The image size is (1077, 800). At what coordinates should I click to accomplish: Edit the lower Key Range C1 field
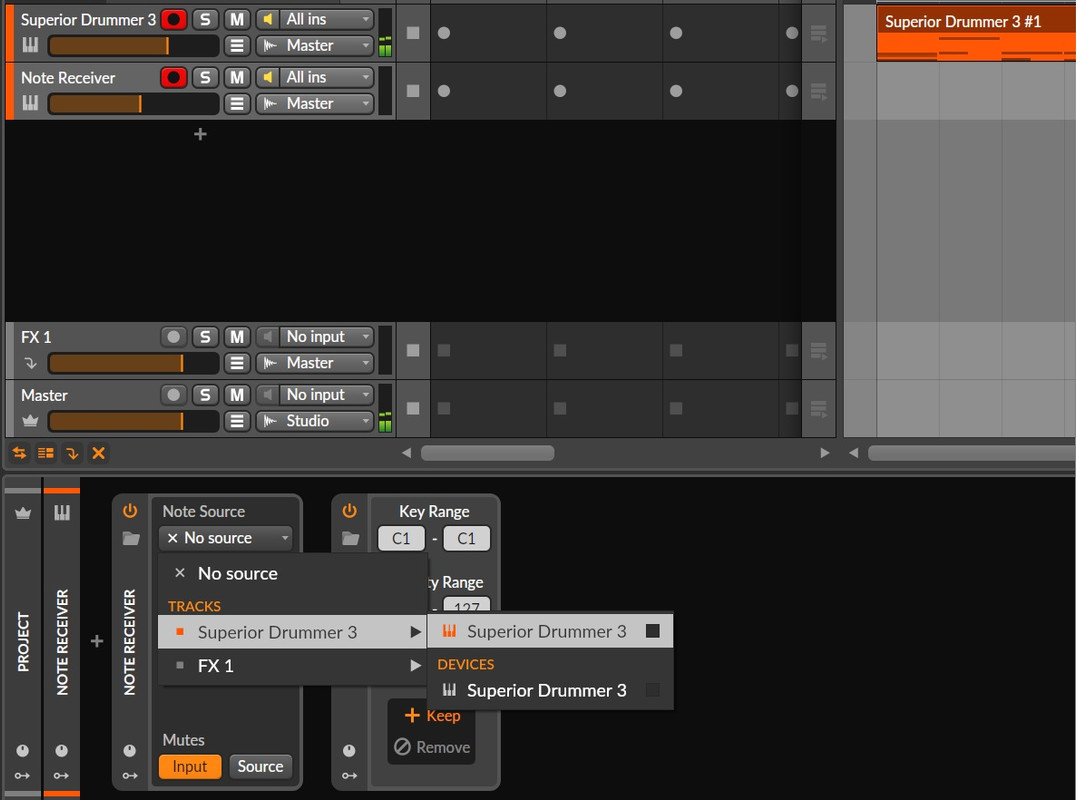(401, 538)
